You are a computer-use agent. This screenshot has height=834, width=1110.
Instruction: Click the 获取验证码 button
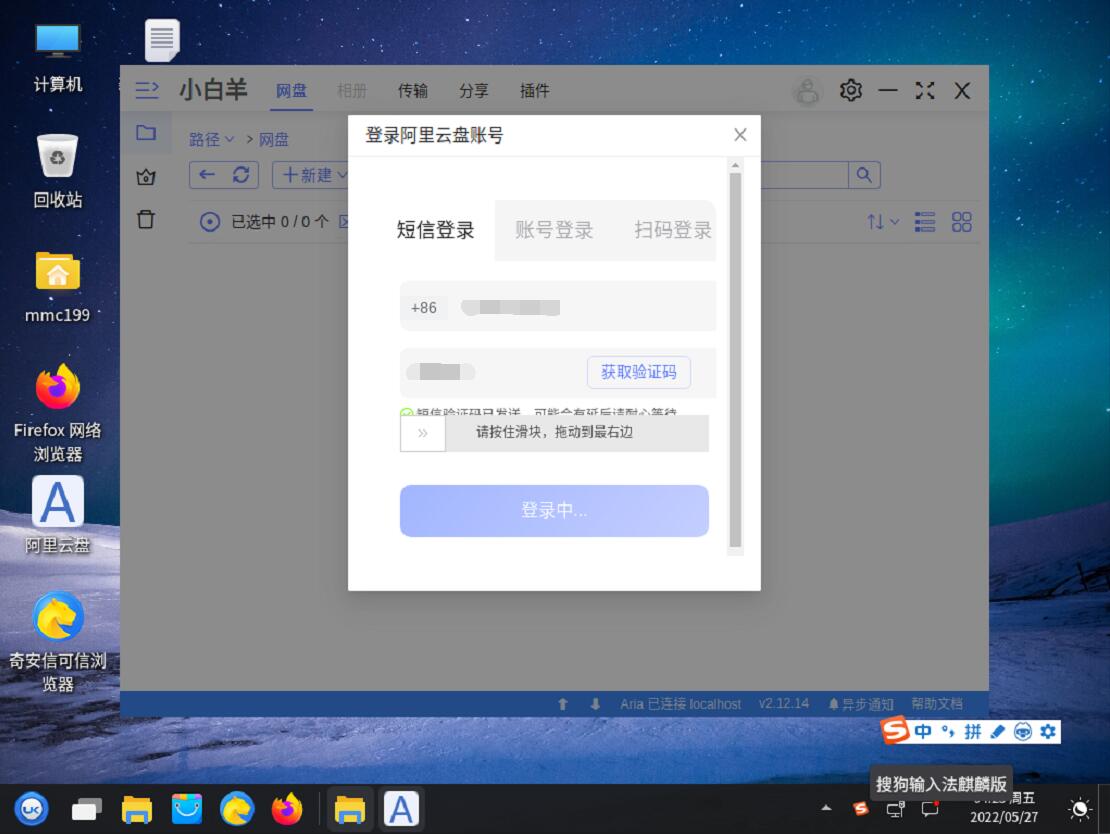coord(639,372)
